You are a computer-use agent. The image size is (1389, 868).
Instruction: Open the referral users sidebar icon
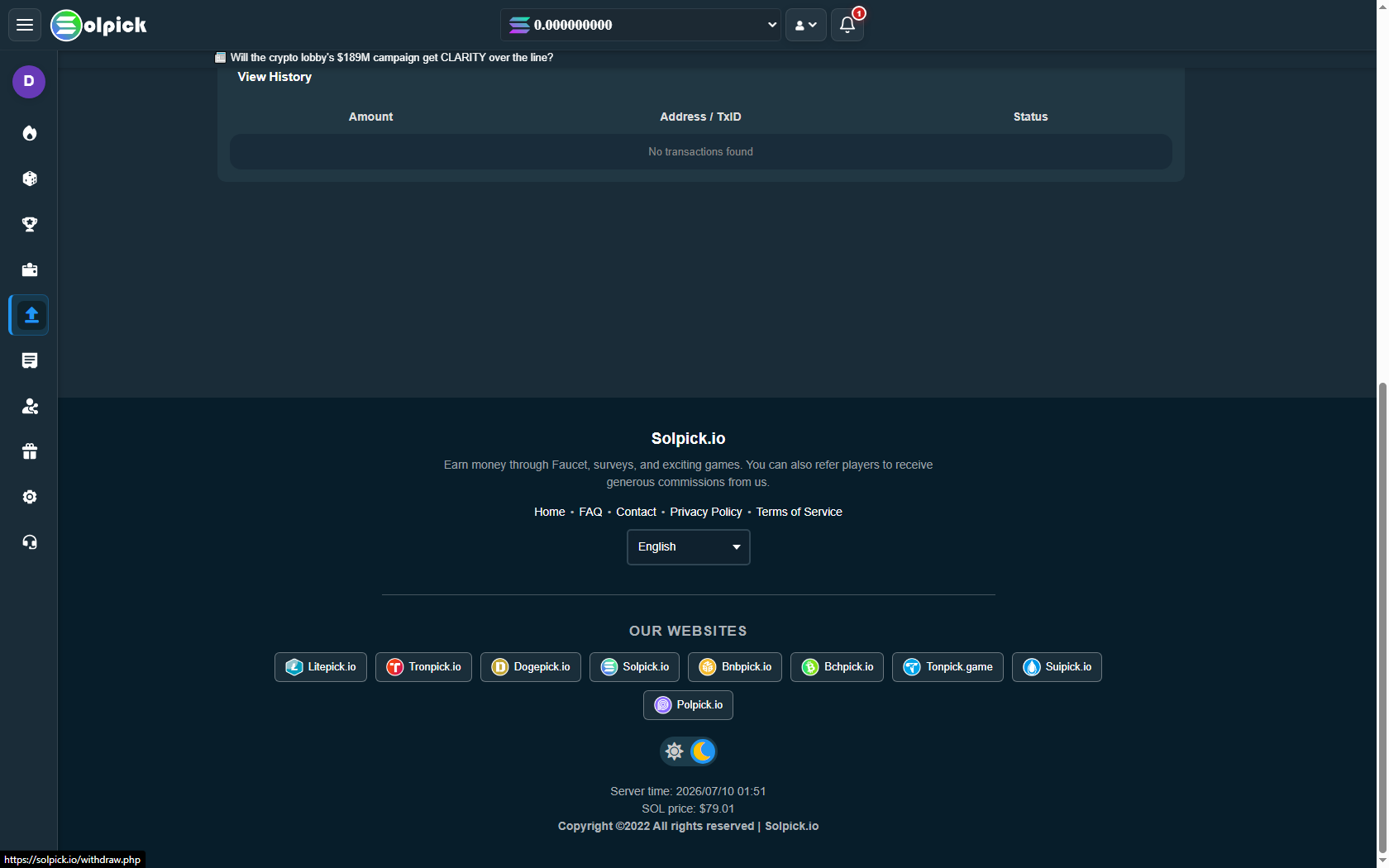30,406
